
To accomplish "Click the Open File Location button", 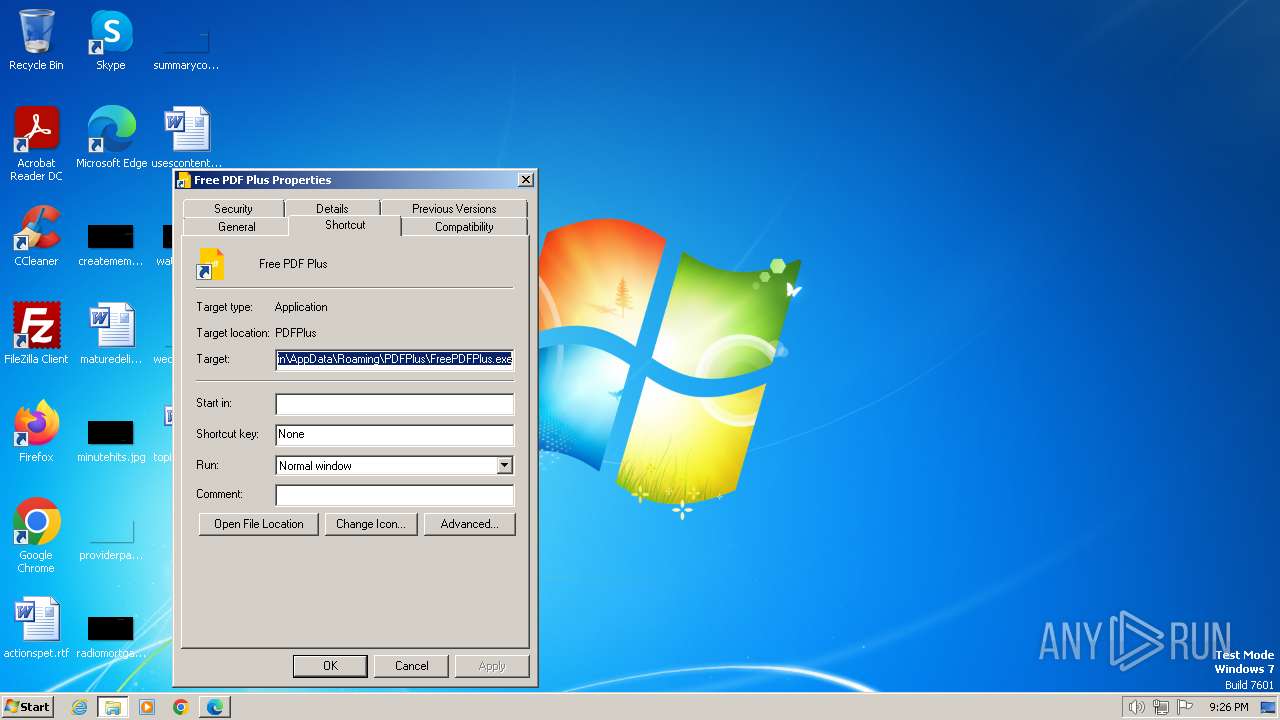I will 259,524.
